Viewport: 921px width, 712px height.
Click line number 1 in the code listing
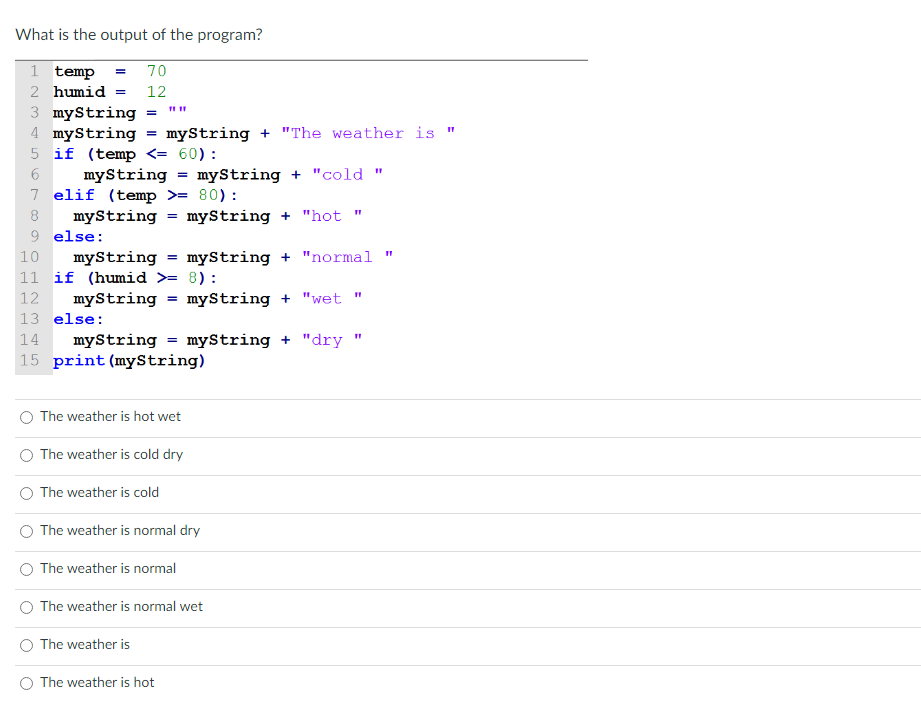point(33,71)
